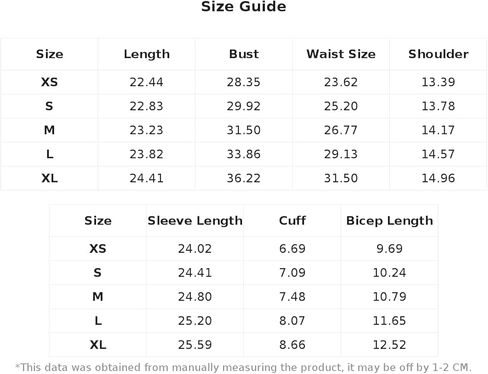Viewport: 488px width, 374px height.
Task: Select the XS row in top table
Action: (244, 82)
